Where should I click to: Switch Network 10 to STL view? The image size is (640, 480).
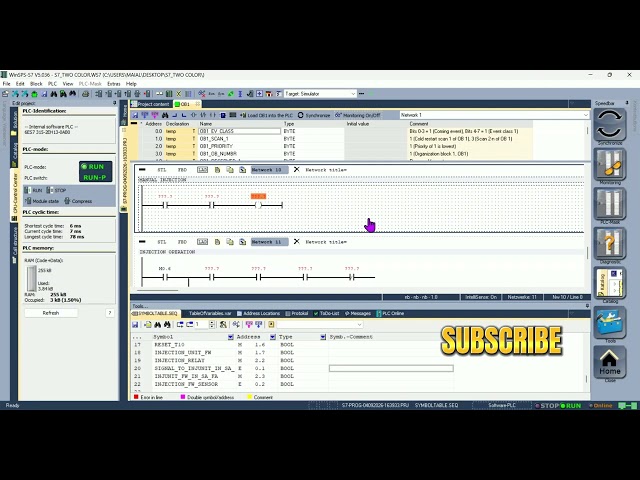point(162,170)
